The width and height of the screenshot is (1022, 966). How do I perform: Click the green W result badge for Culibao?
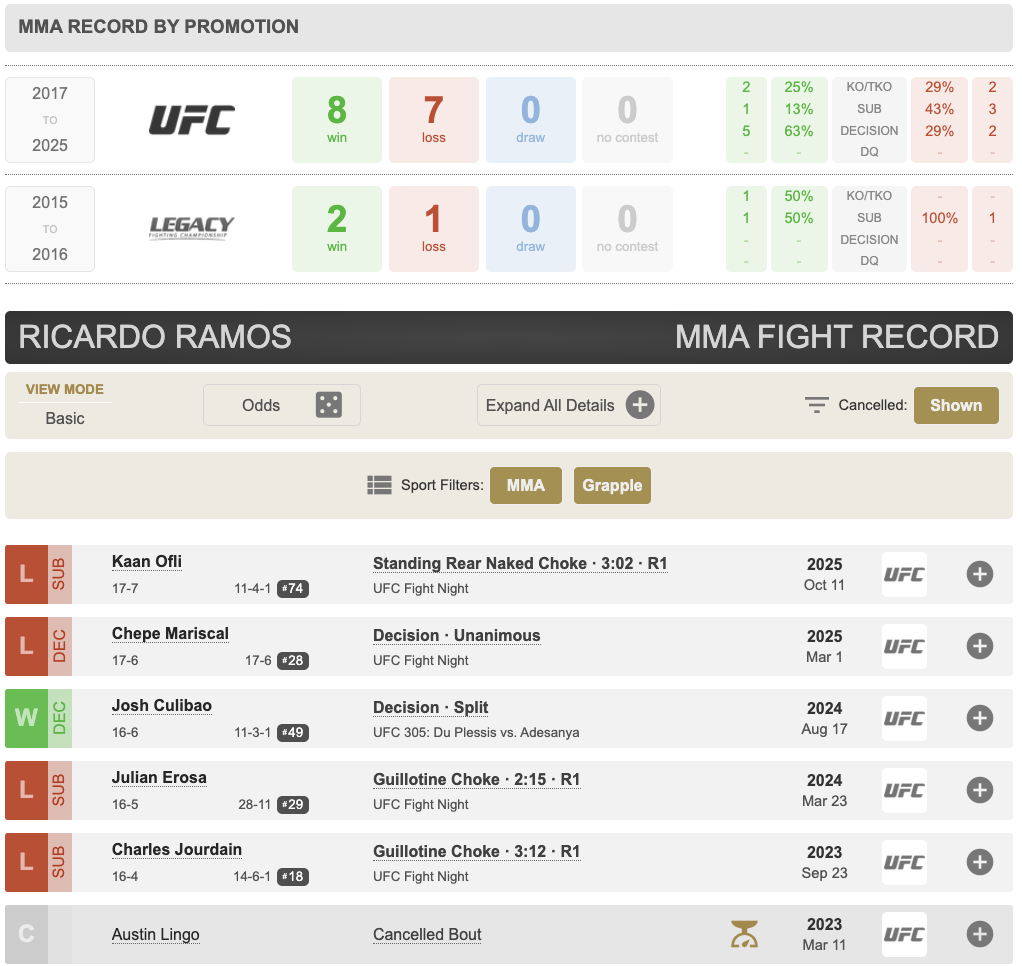tap(26, 718)
